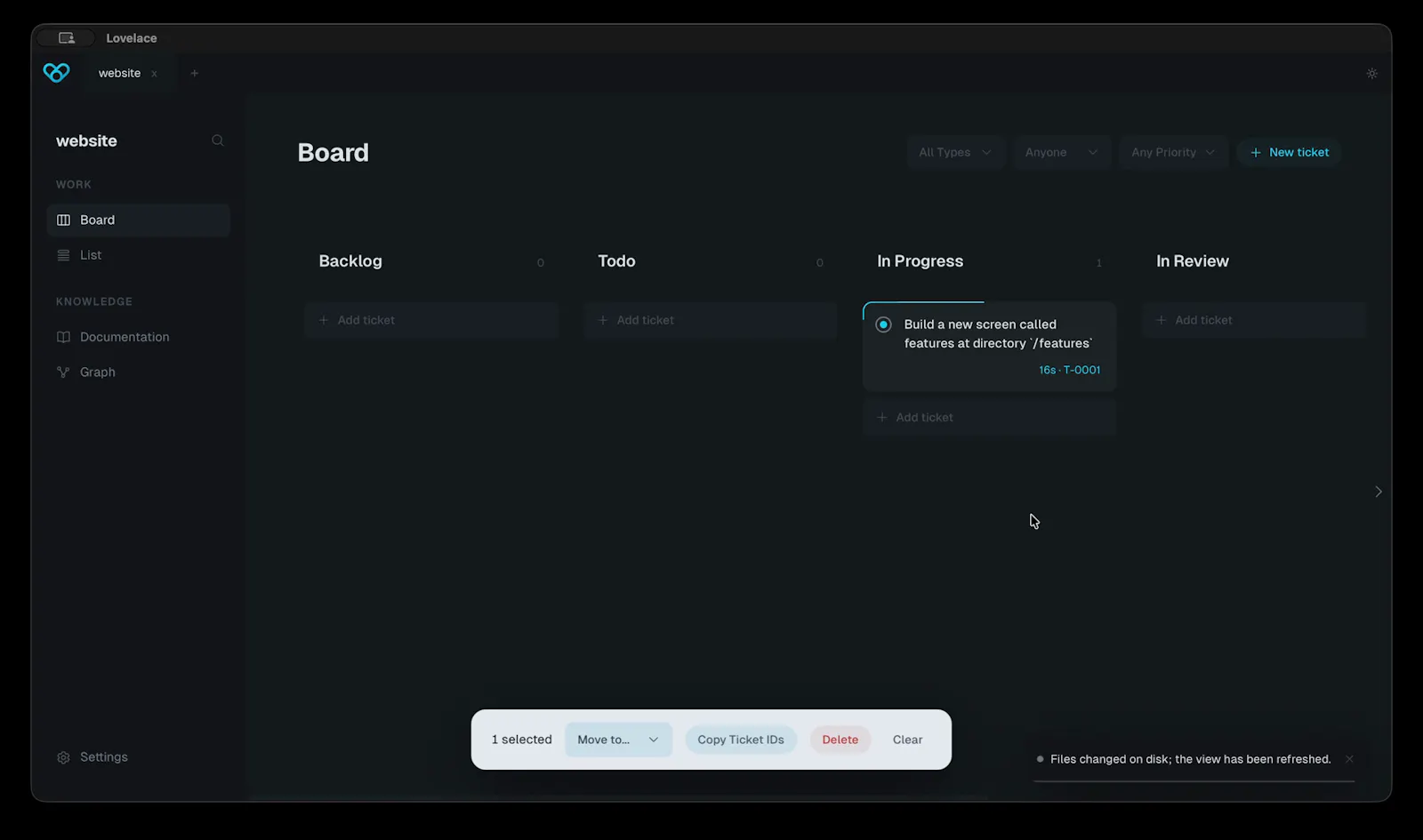Open the Board view in sidebar
The width and height of the screenshot is (1423, 840).
(x=138, y=220)
